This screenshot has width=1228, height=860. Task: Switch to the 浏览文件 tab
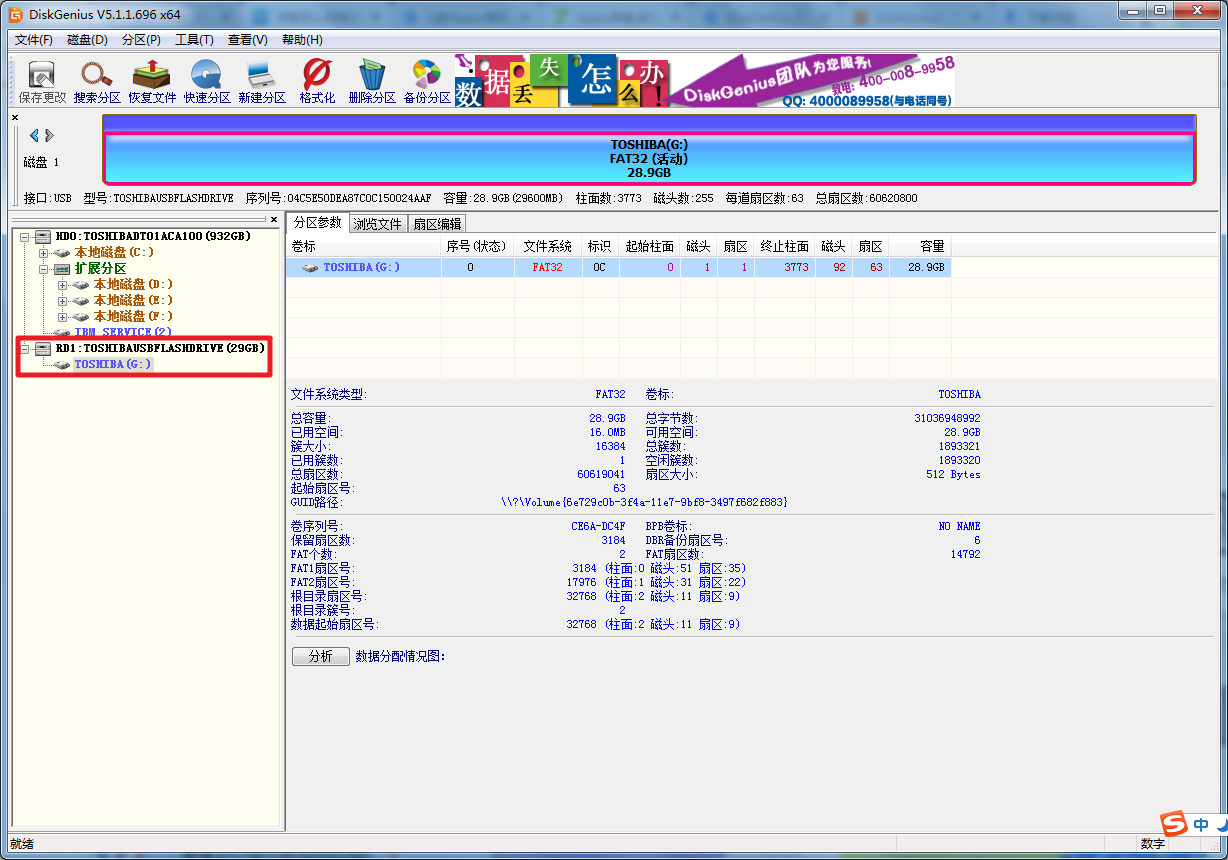378,224
